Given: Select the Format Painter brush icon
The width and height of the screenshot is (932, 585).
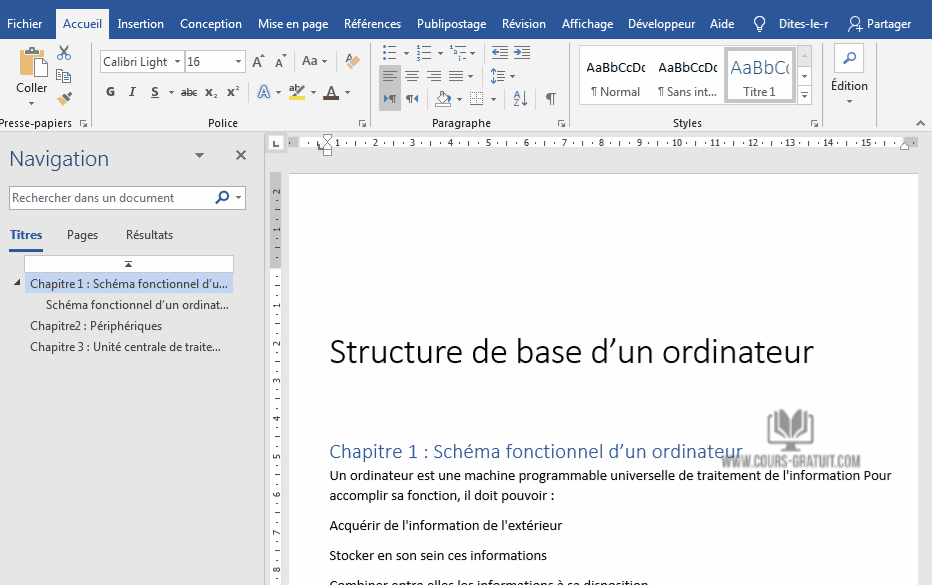Looking at the screenshot, I should pyautogui.click(x=64, y=98).
